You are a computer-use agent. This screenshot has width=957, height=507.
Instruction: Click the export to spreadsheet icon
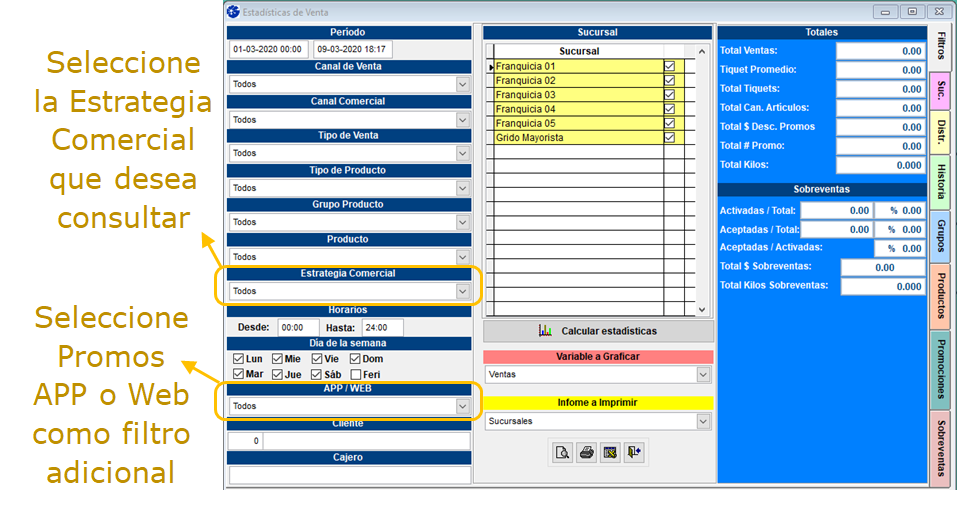pyautogui.click(x=610, y=453)
